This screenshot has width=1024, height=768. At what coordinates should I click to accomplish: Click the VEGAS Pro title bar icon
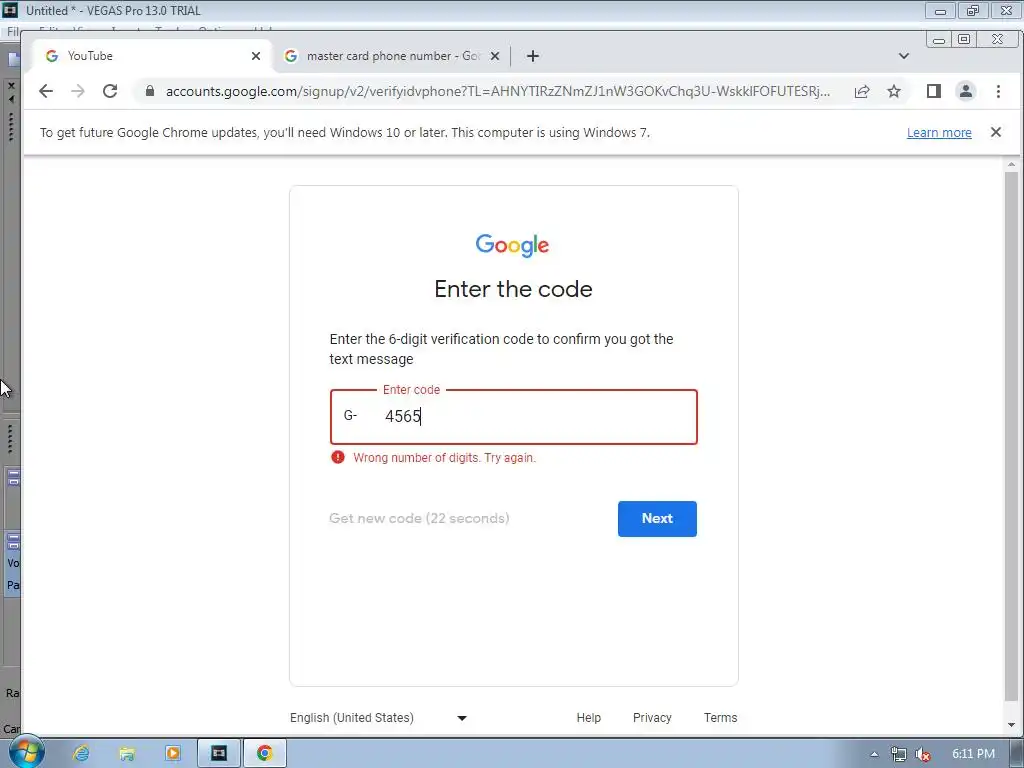[10, 10]
